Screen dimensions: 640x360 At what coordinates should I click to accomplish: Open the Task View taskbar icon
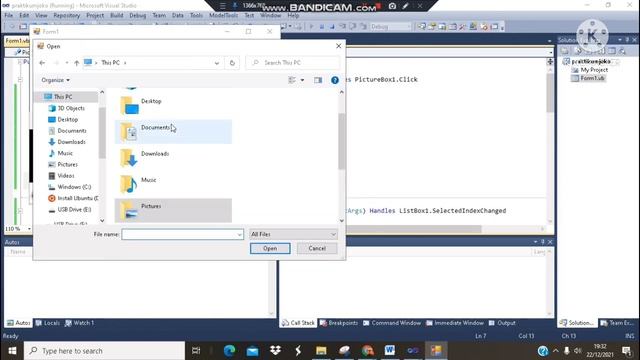coord(196,351)
